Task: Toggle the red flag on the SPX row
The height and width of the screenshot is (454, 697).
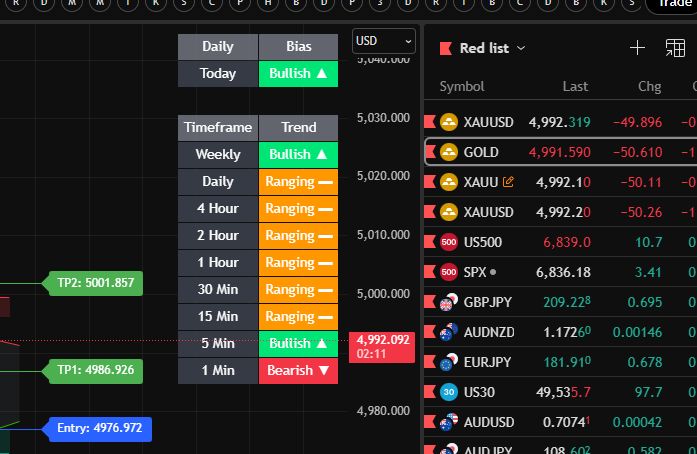Action: pyautogui.click(x=429, y=272)
